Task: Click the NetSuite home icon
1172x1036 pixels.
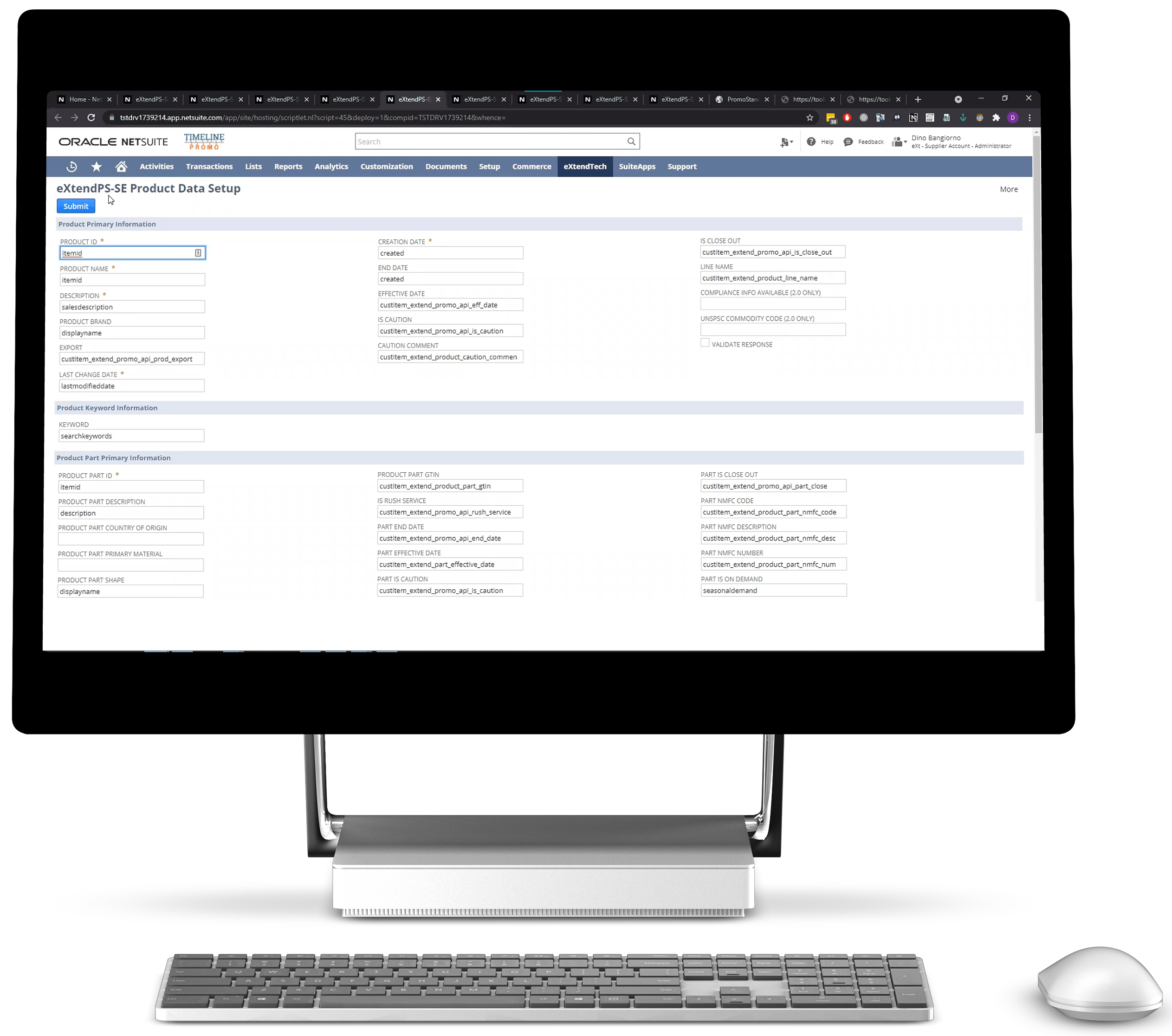Action: coord(120,166)
